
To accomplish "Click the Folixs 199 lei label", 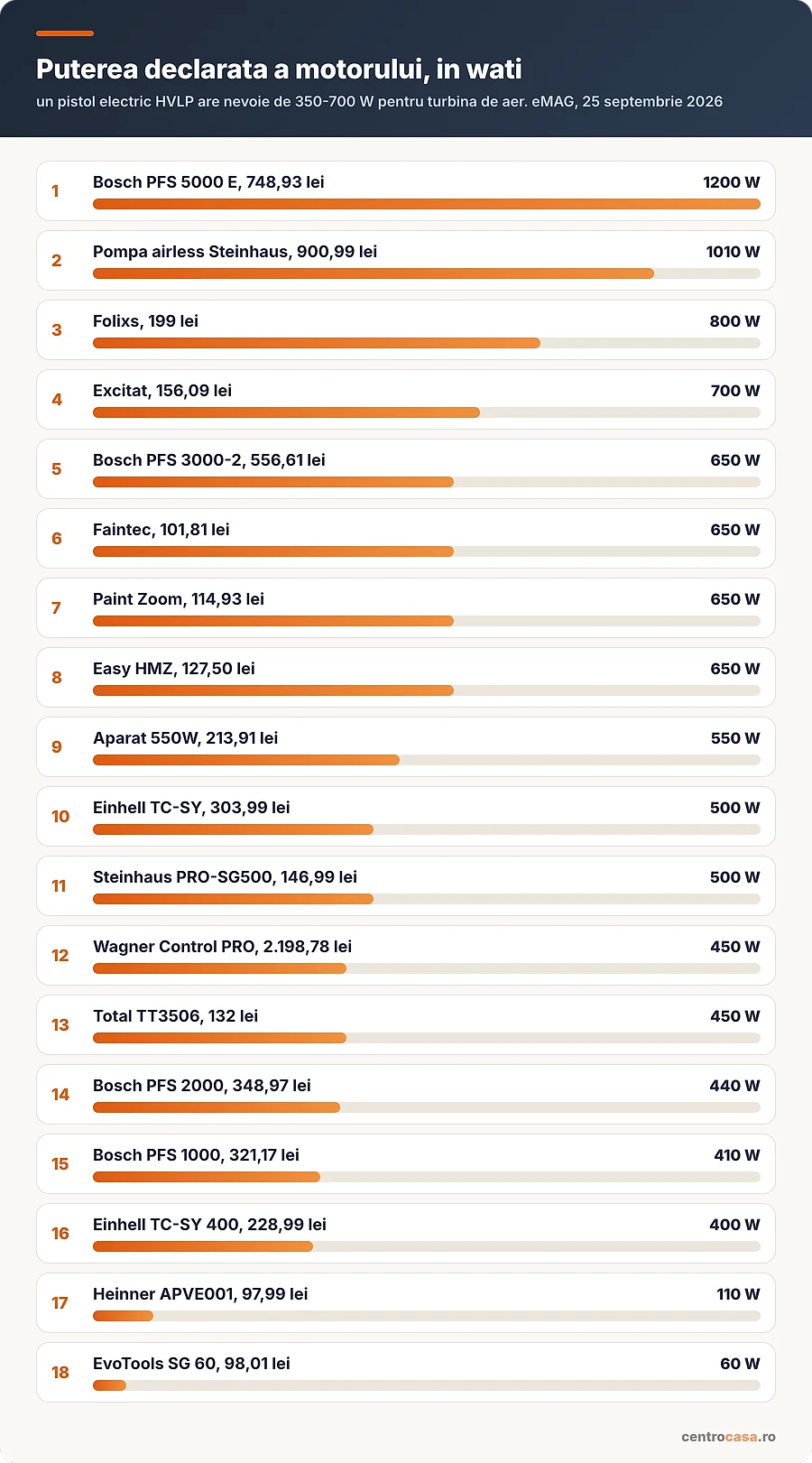I will [145, 321].
